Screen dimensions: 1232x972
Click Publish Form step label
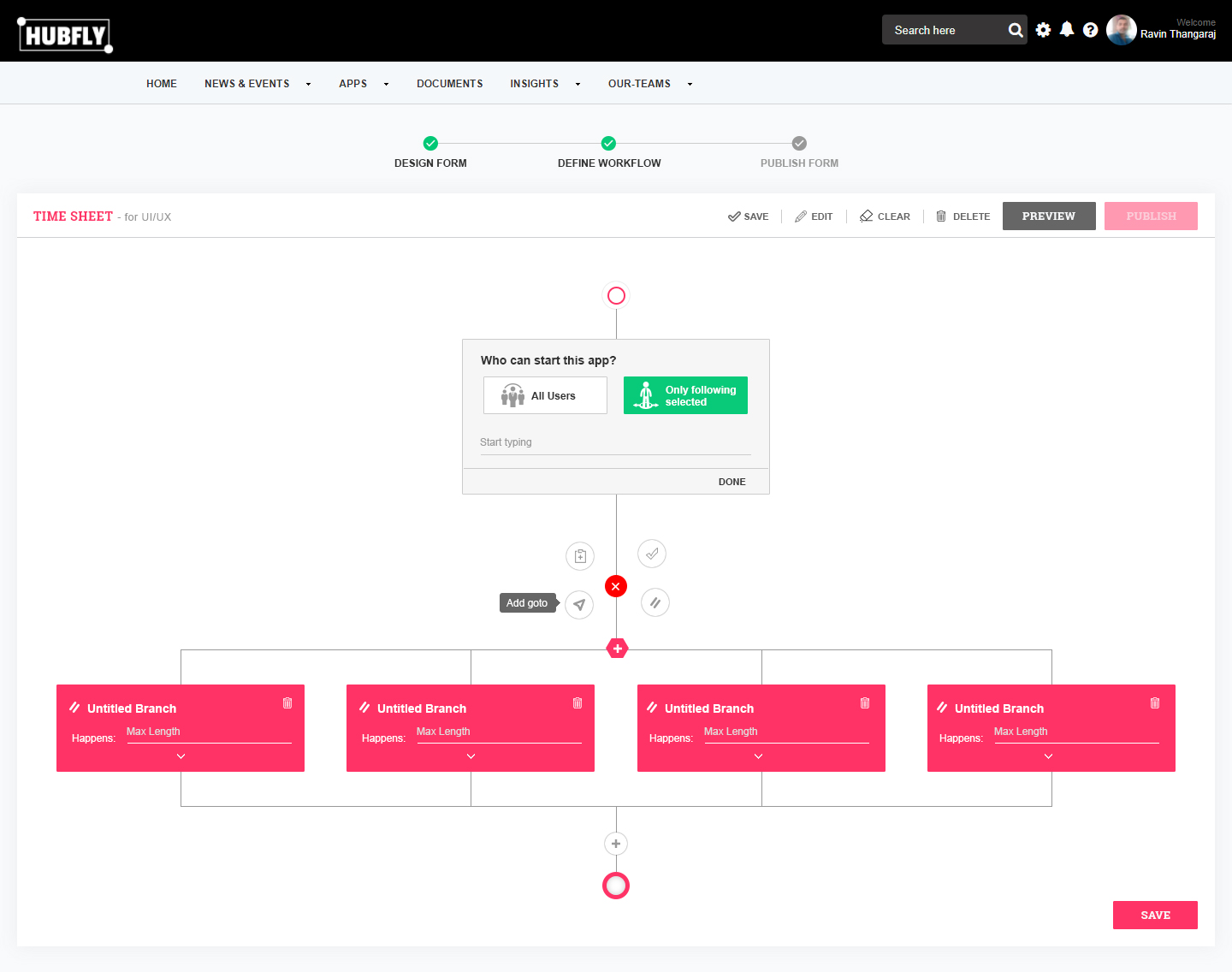[799, 163]
